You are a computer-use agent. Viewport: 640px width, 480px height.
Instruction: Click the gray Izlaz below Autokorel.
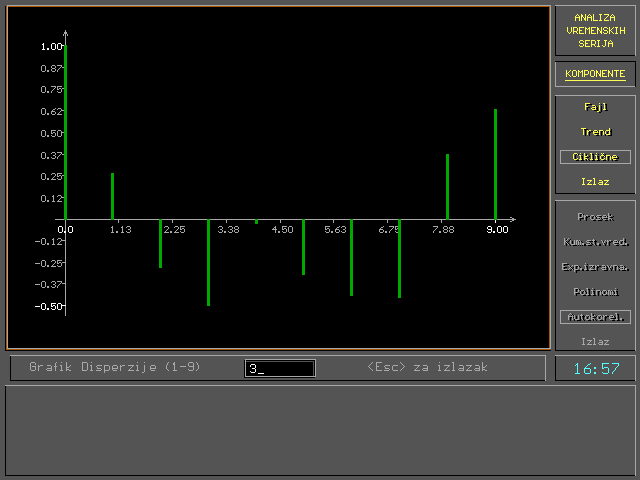tap(595, 342)
